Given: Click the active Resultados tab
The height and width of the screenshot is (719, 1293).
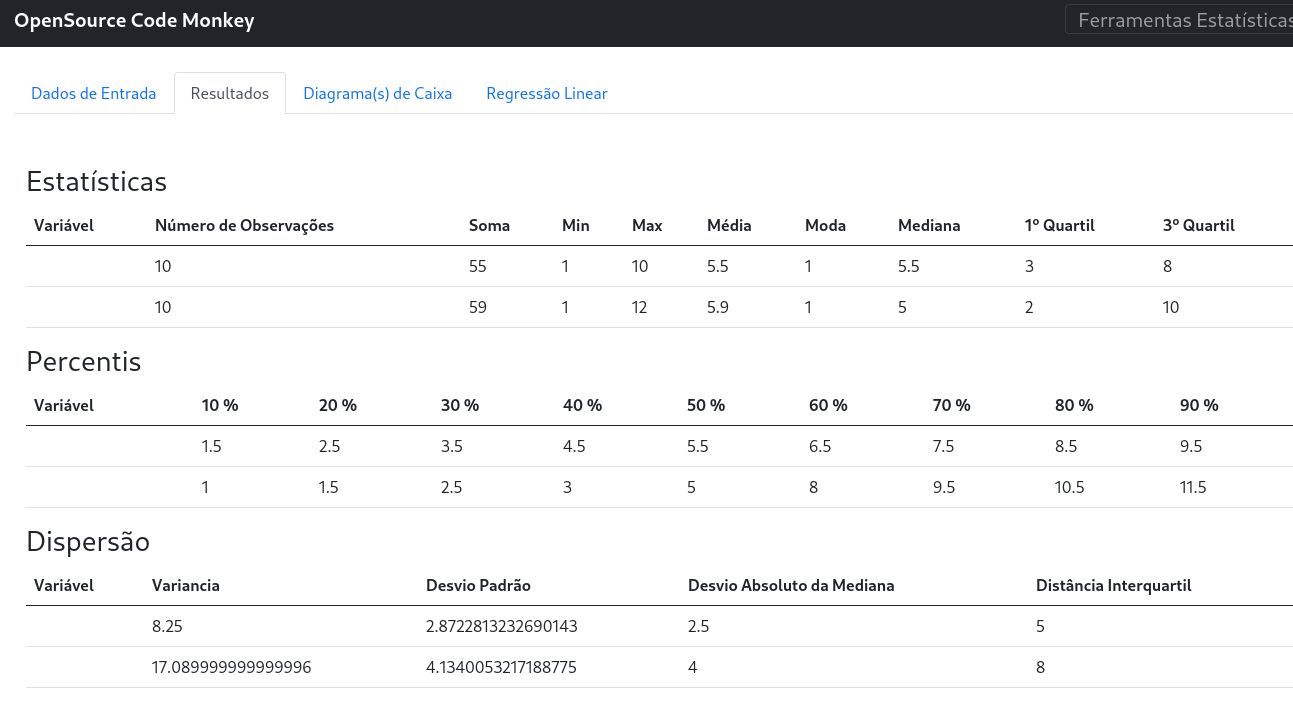Looking at the screenshot, I should coord(229,93).
